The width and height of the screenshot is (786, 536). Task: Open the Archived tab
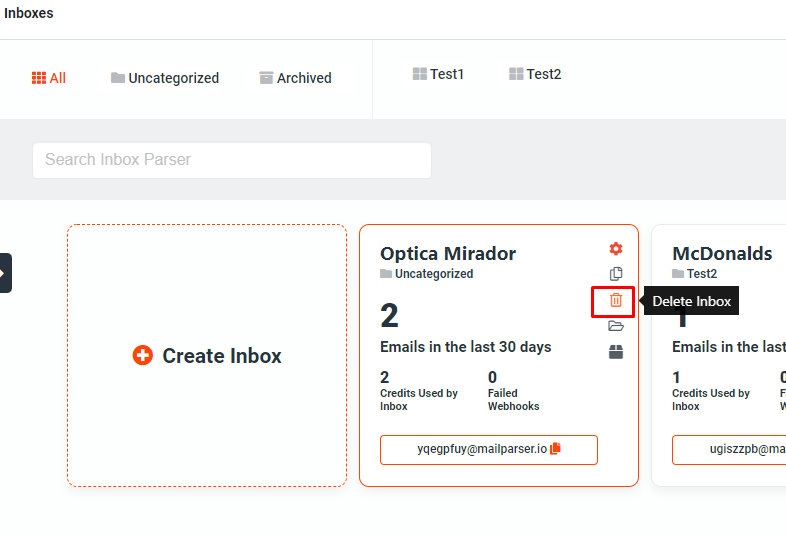(295, 78)
